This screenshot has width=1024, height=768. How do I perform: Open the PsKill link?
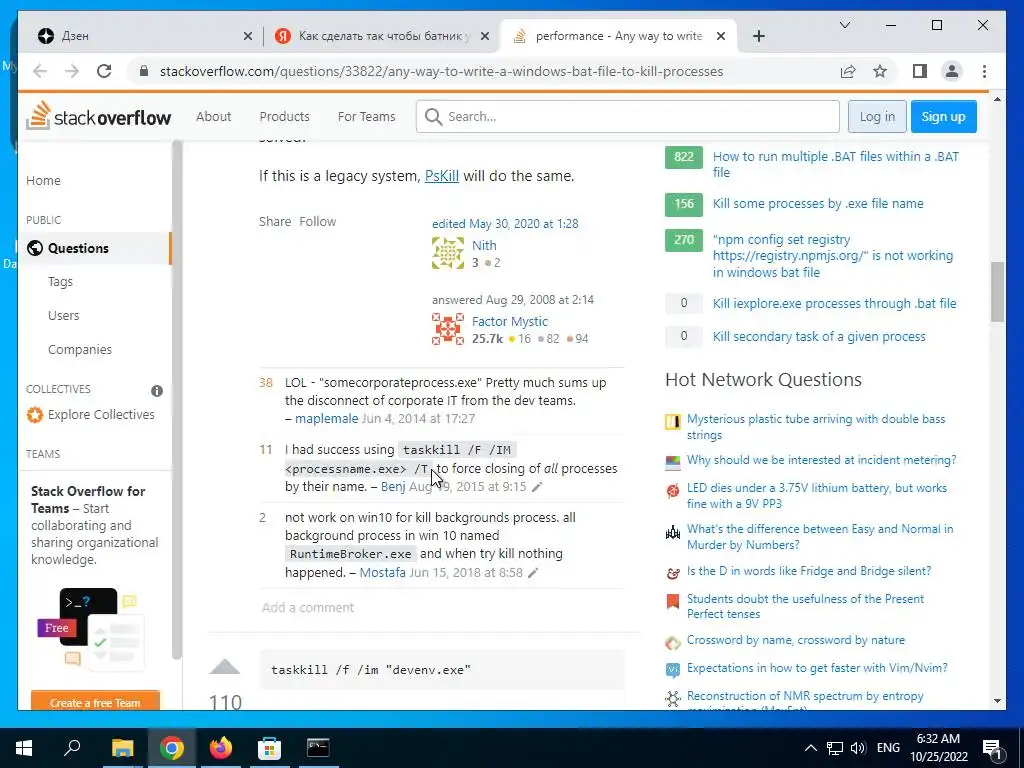[441, 176]
